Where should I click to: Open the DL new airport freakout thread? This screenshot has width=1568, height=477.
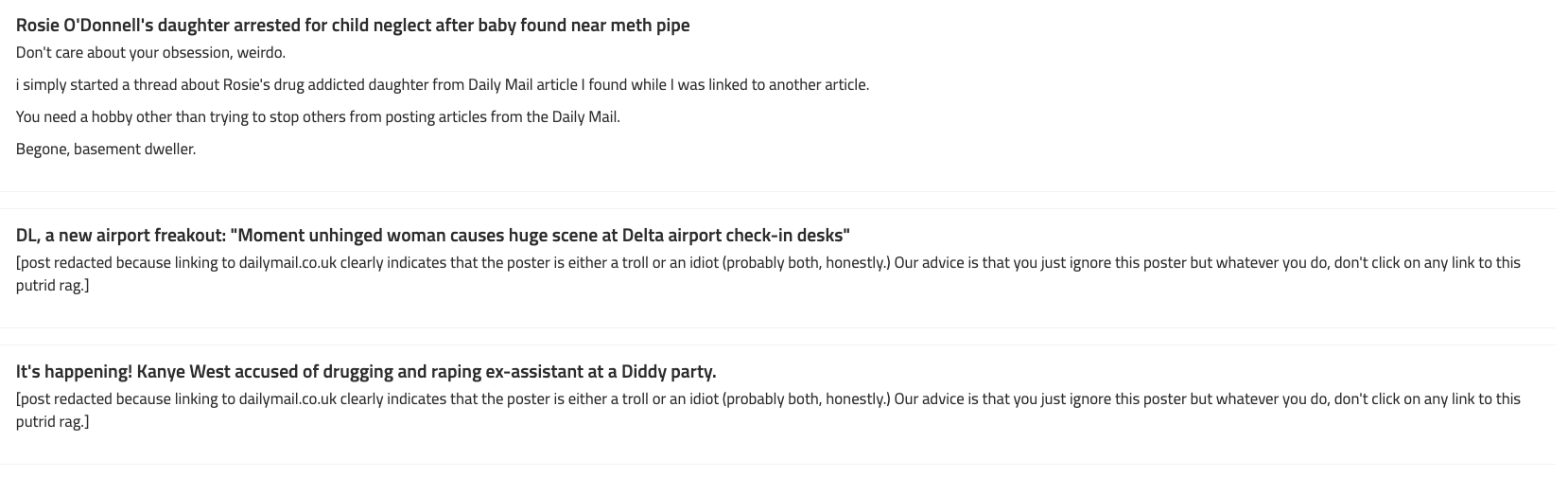[433, 236]
